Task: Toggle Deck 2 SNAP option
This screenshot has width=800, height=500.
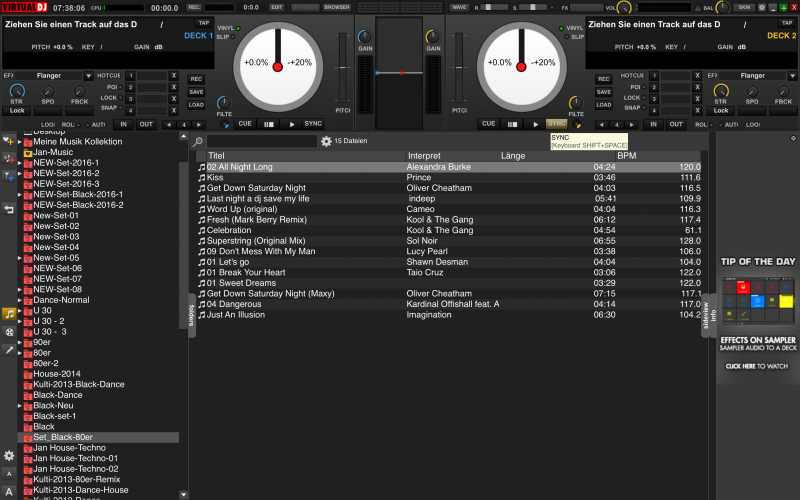Action: [634, 108]
